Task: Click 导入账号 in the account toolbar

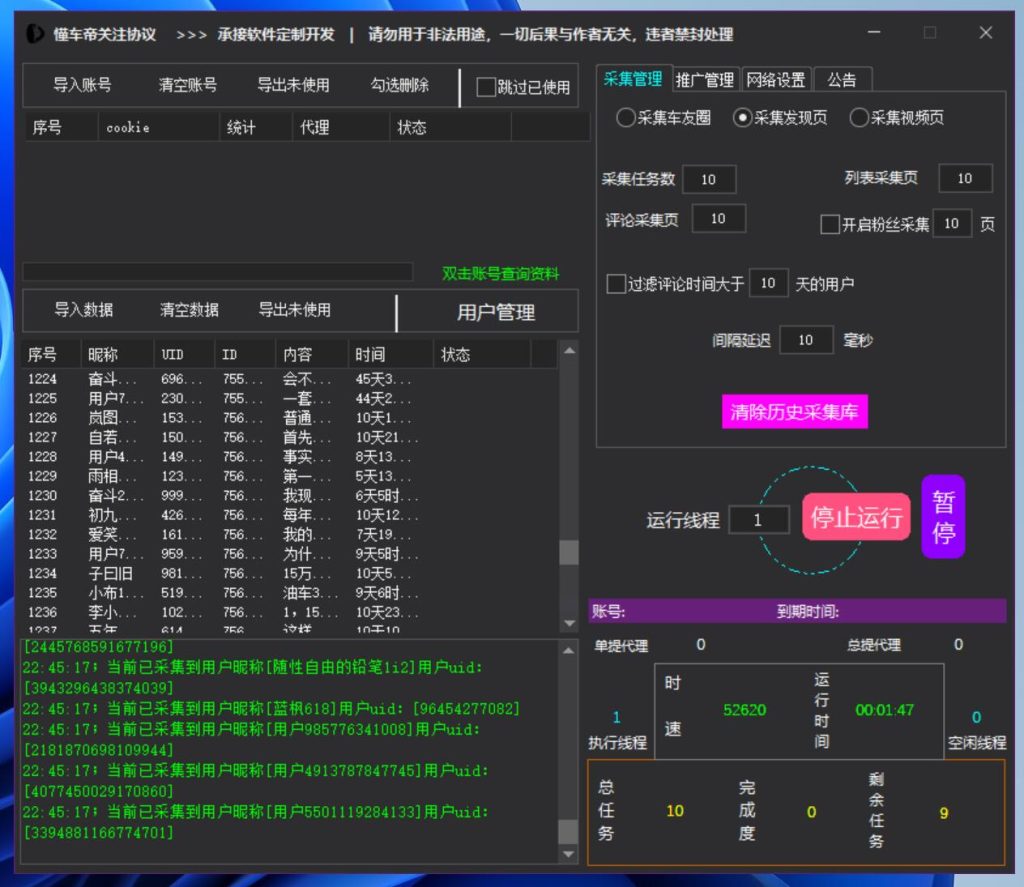Action: click(82, 86)
